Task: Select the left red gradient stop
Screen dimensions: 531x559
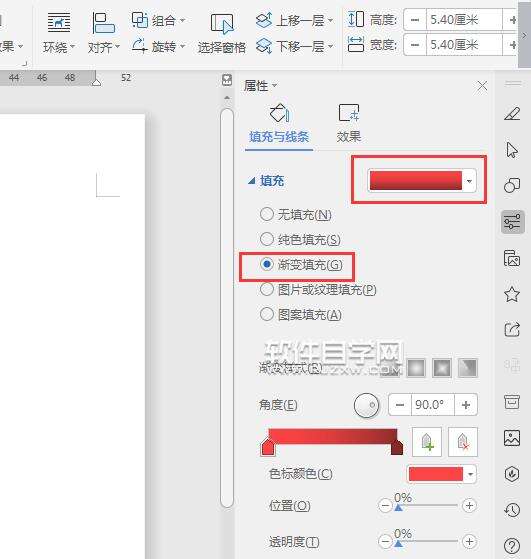Action: [x=268, y=448]
